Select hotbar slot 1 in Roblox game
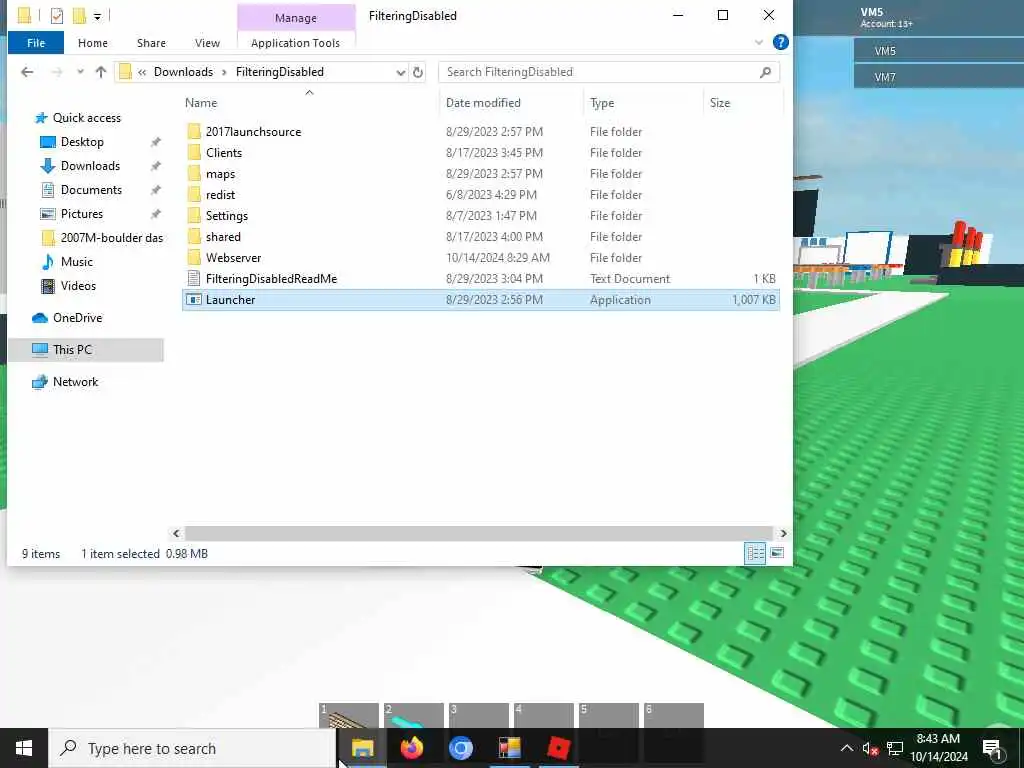This screenshot has height=768, width=1024. (x=349, y=716)
